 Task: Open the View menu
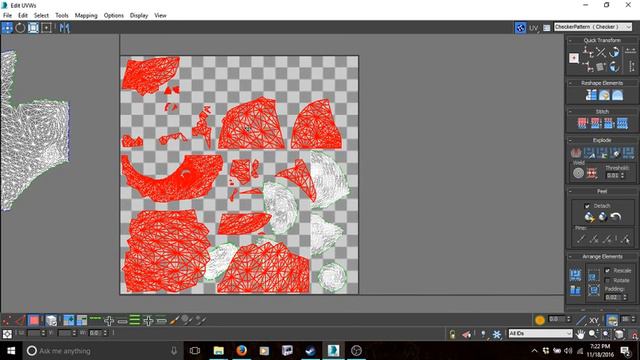160,16
